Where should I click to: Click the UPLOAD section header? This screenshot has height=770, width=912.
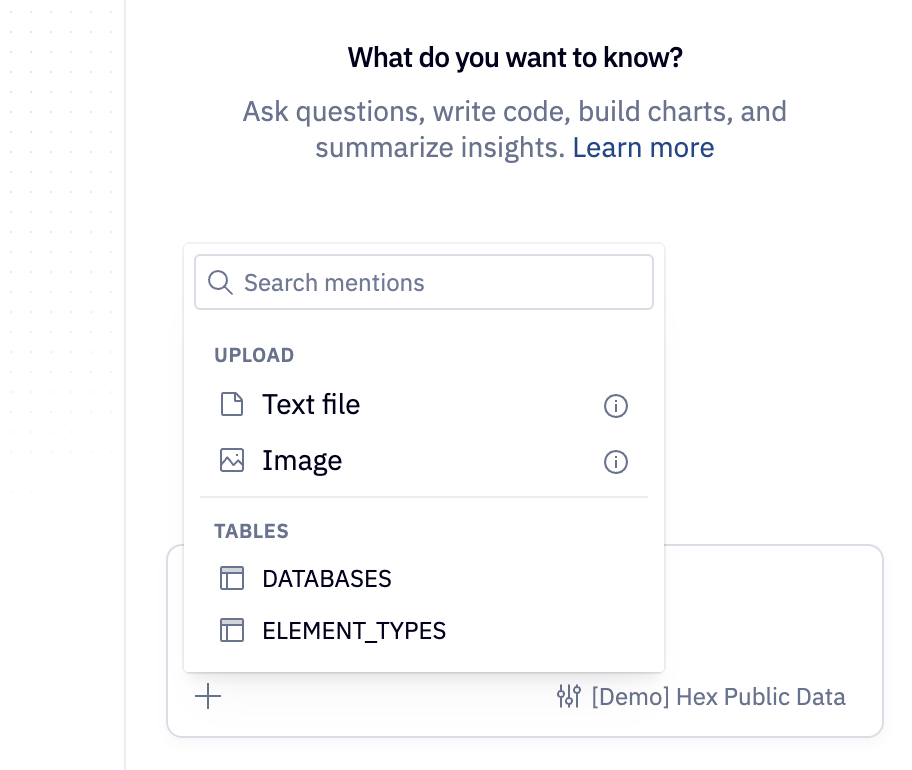point(254,355)
